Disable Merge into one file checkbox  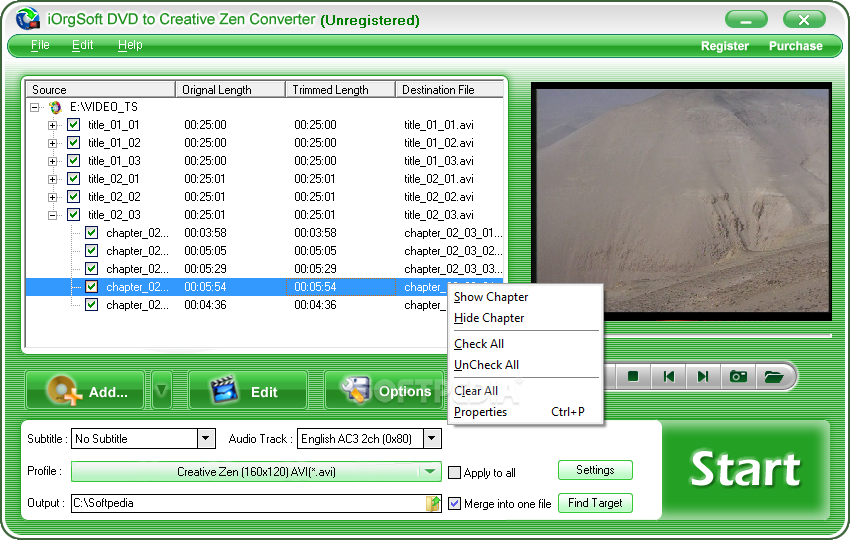coord(454,504)
